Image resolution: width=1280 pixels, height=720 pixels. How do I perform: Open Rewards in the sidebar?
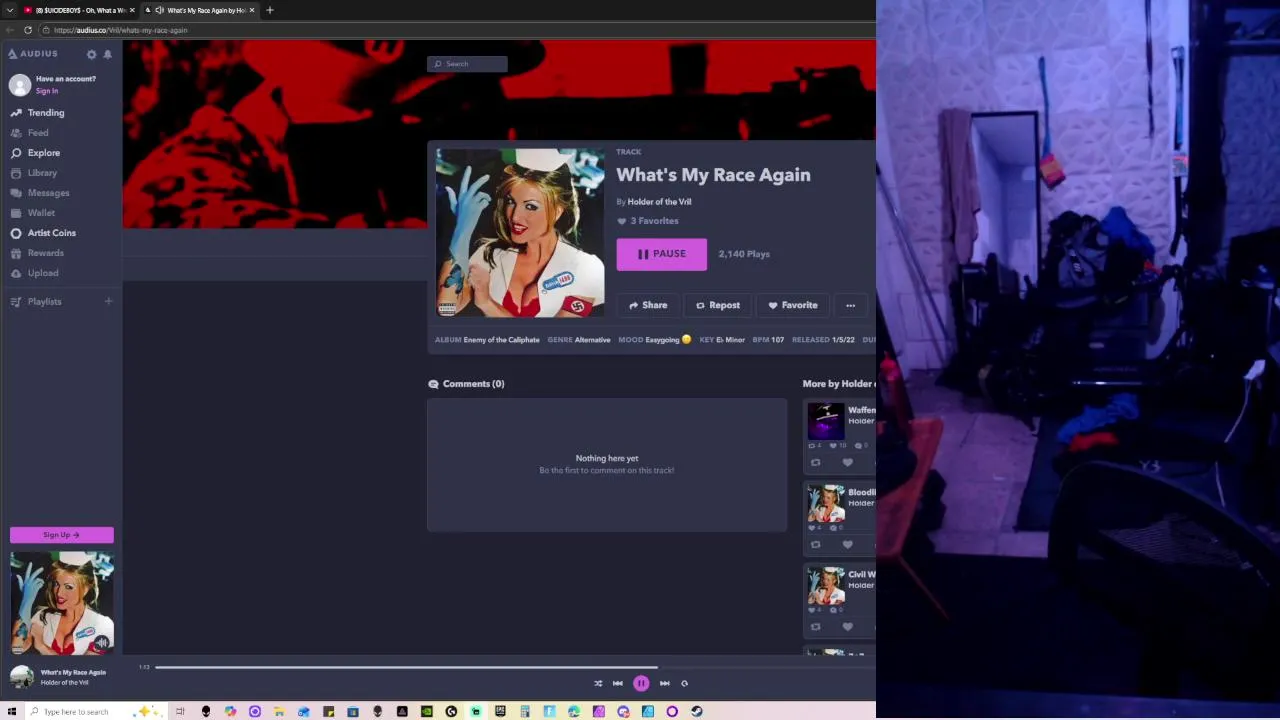coord(45,253)
